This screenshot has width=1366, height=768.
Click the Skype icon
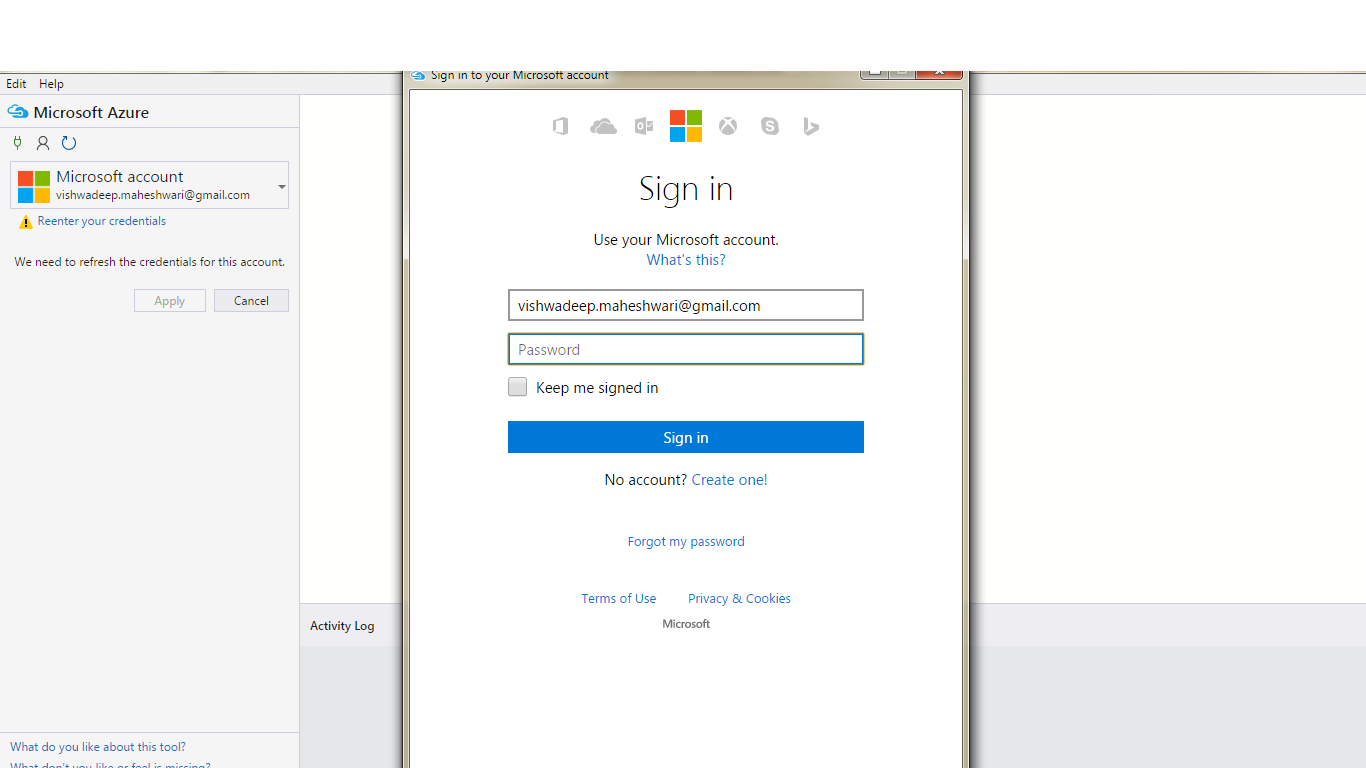(770, 126)
